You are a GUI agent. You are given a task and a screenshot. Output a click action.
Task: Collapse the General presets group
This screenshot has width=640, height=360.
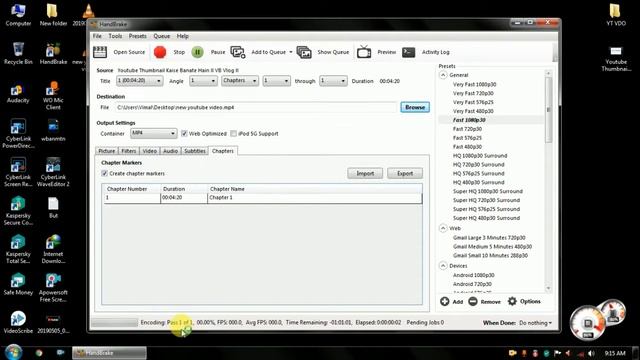[443, 75]
